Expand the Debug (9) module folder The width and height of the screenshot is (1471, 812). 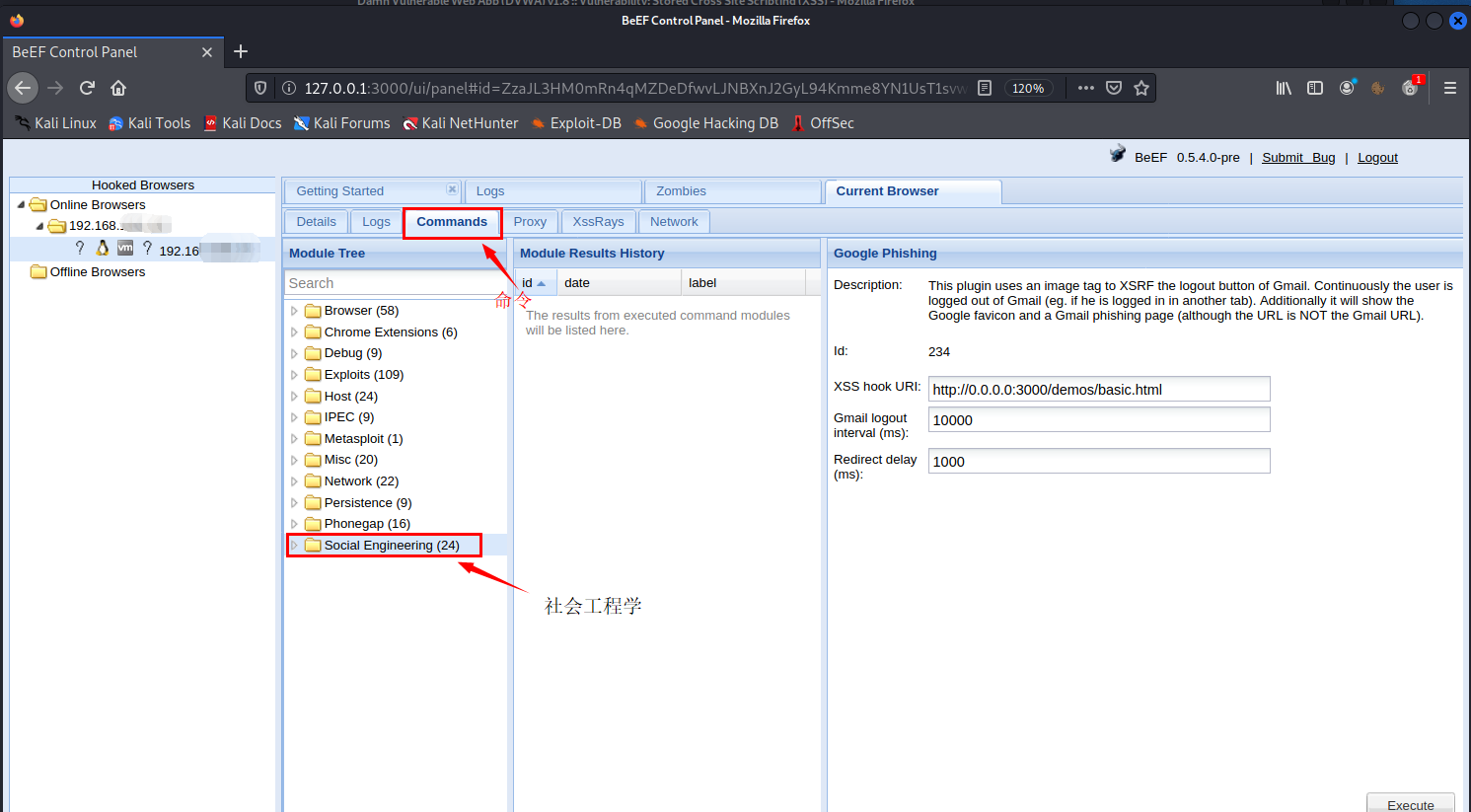(294, 353)
